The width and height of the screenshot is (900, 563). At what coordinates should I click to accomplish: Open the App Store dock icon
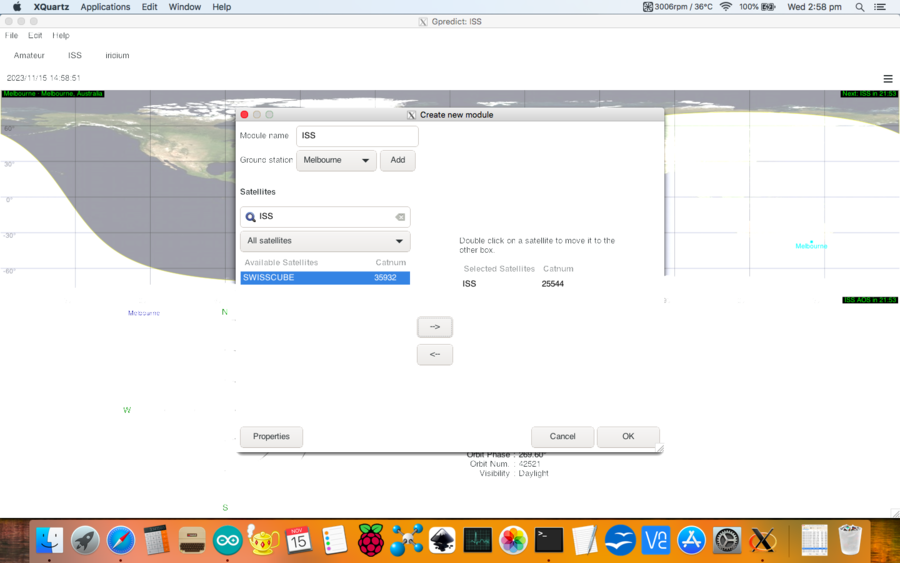(691, 540)
